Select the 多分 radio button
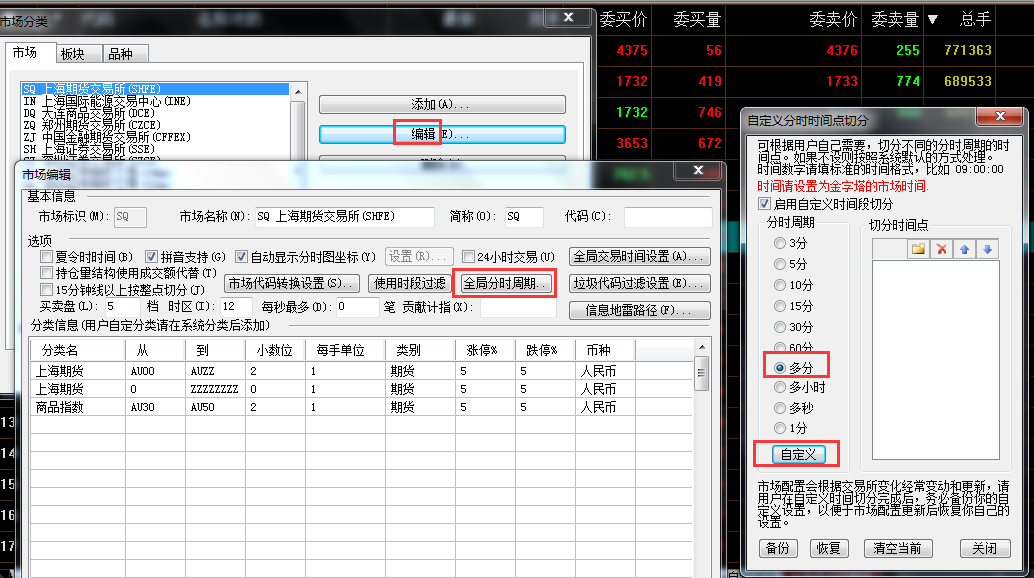Screen dimensions: 1034x578 780,368
